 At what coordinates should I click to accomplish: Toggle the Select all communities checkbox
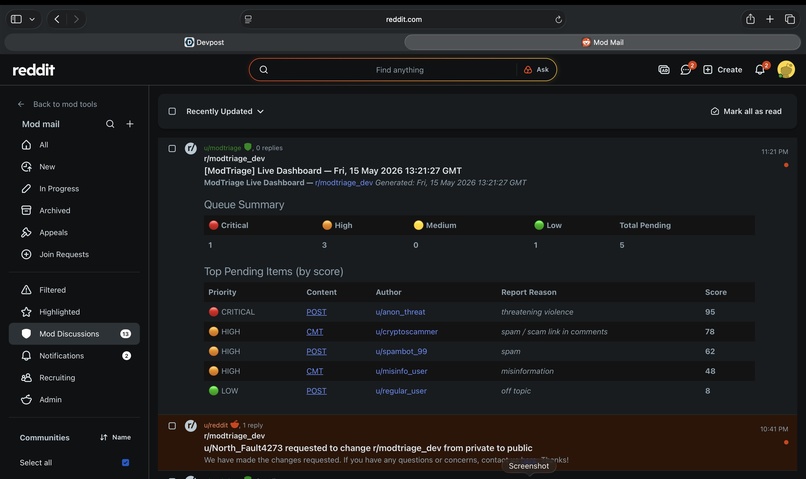tap(125, 463)
